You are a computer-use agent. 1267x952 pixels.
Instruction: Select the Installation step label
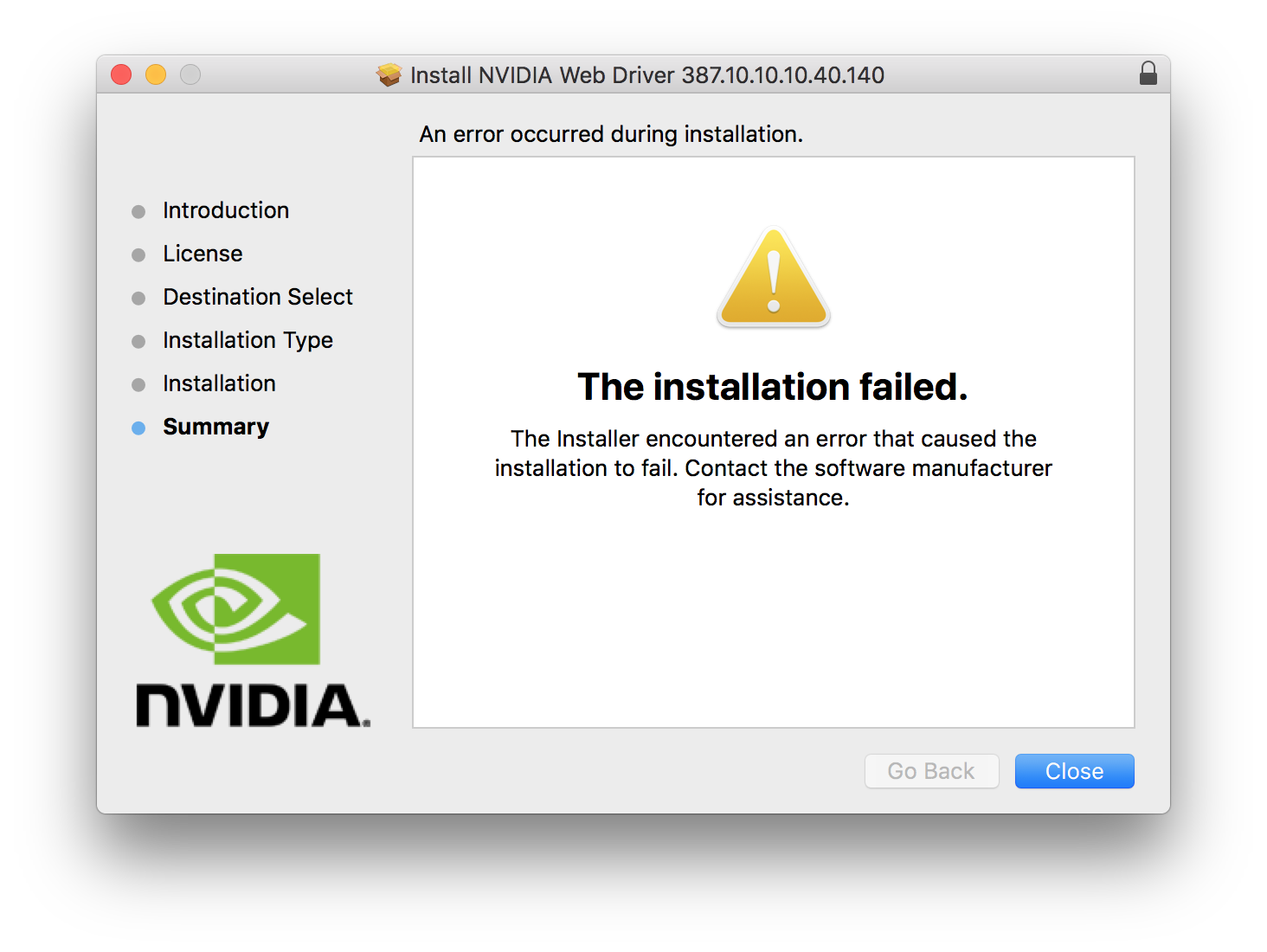coord(219,383)
